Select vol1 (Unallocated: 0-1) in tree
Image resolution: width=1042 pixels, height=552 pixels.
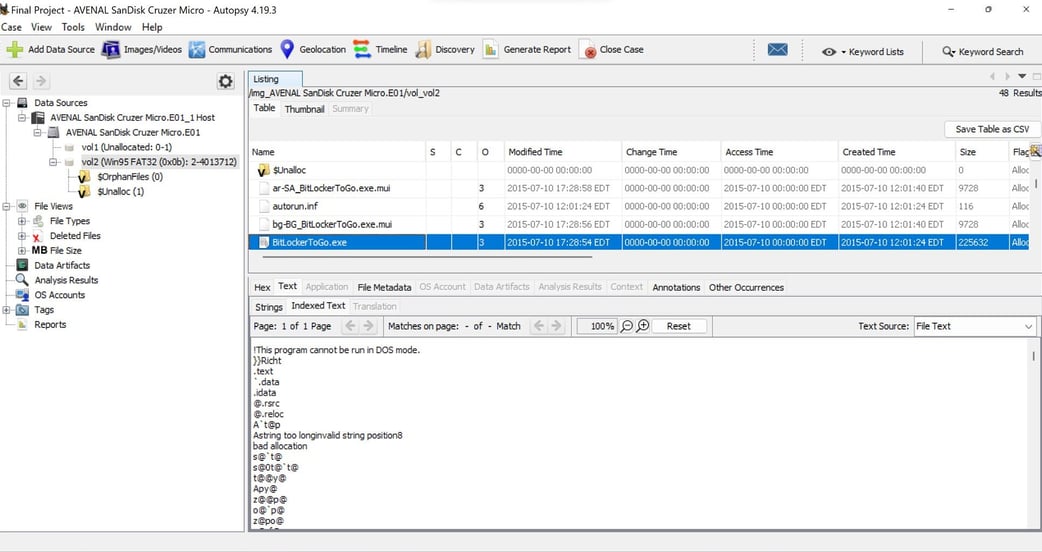click(126, 147)
